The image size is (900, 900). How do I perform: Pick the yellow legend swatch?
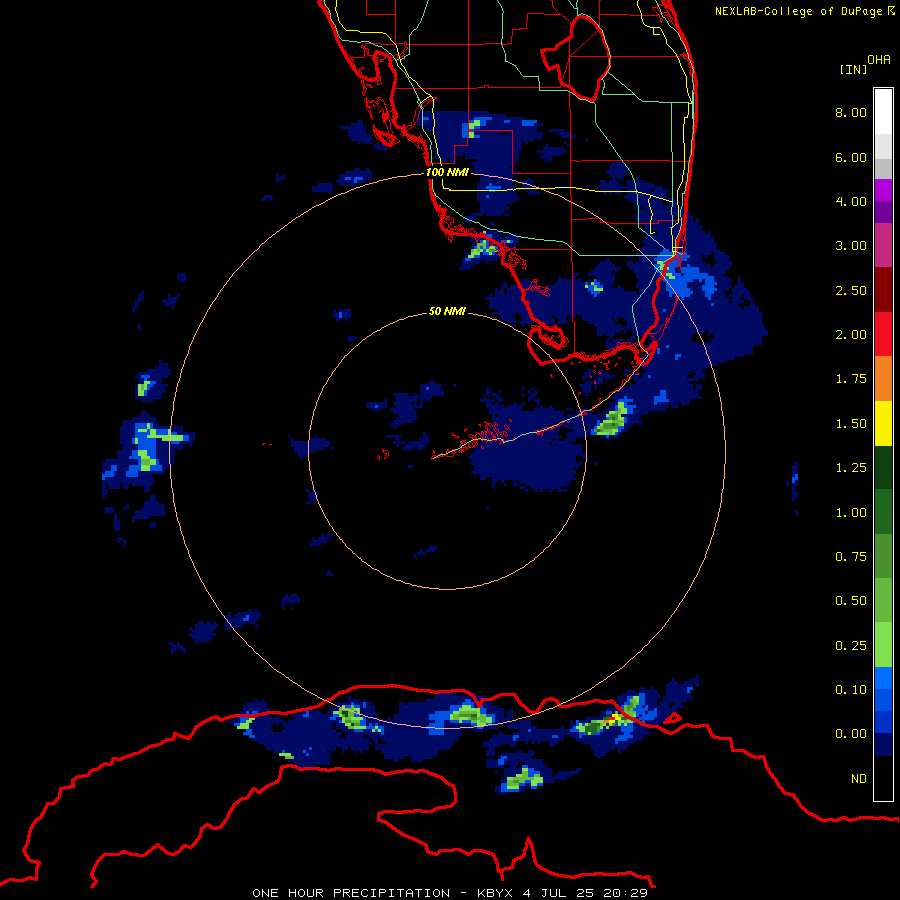pos(883,423)
